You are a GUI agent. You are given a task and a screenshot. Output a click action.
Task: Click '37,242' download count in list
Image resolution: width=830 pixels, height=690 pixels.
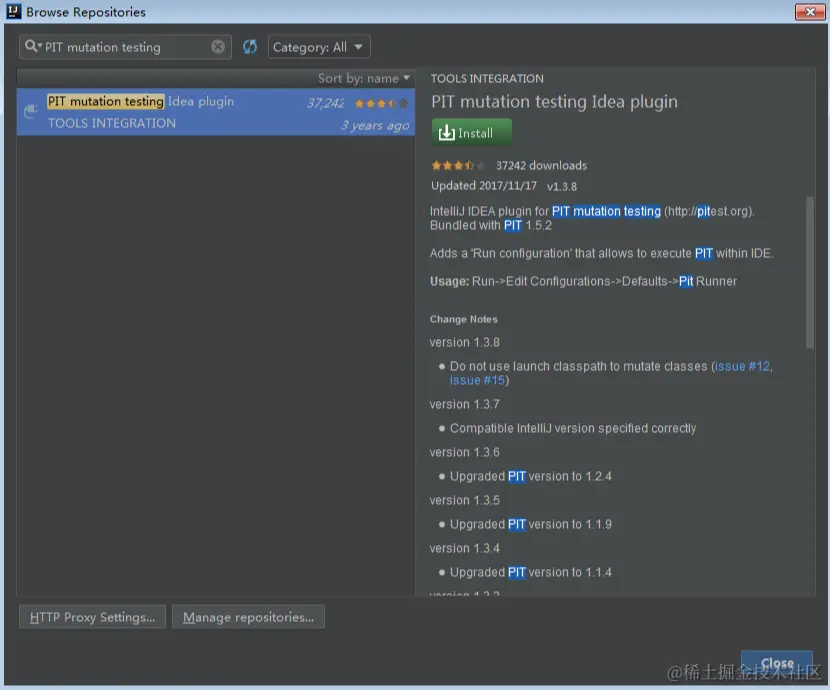326,103
